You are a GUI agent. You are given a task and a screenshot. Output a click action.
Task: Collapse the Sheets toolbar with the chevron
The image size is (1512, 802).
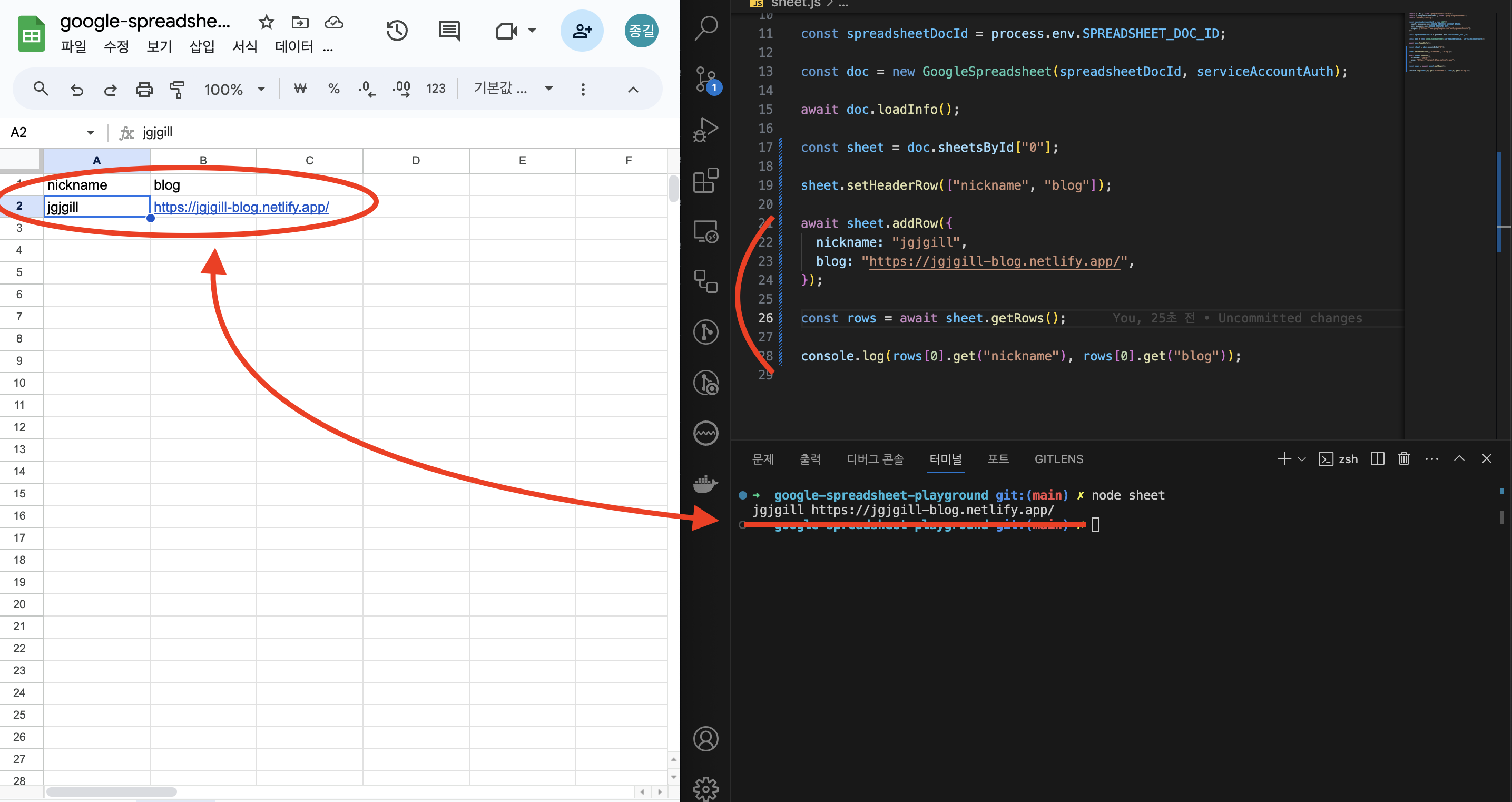coord(633,89)
